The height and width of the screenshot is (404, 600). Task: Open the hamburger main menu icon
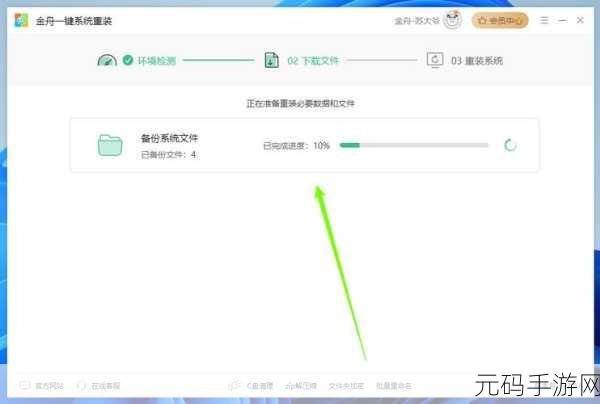pyautogui.click(x=544, y=20)
